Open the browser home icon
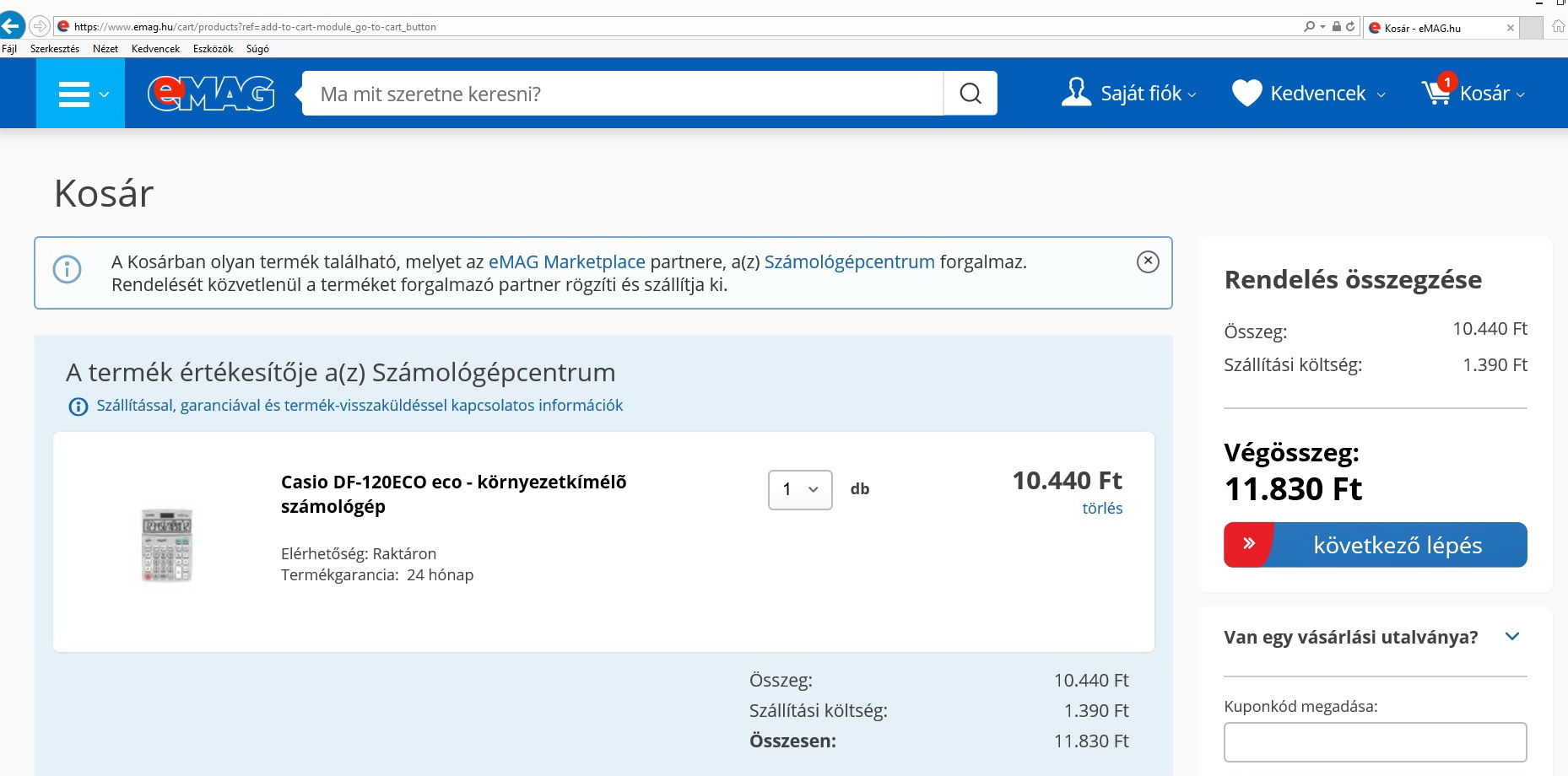The image size is (1568, 776). tap(1558, 27)
